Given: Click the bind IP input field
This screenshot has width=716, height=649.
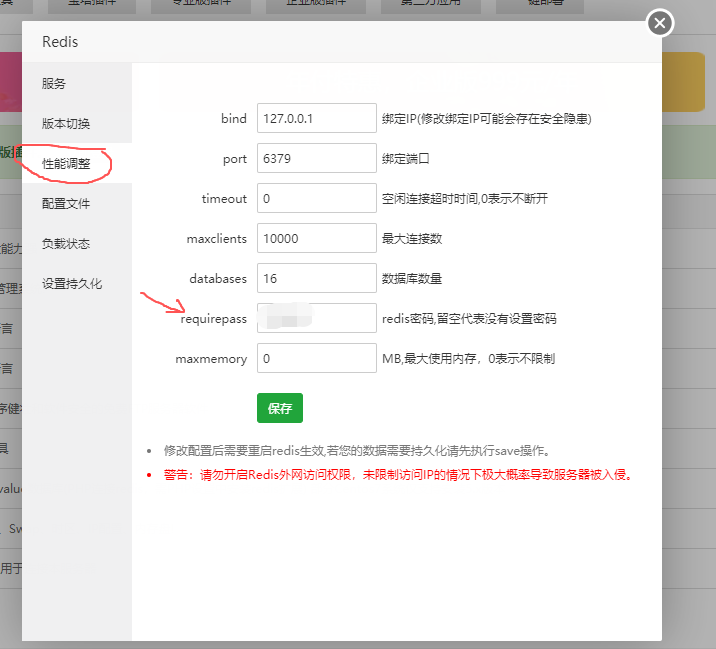Looking at the screenshot, I should tap(316, 118).
